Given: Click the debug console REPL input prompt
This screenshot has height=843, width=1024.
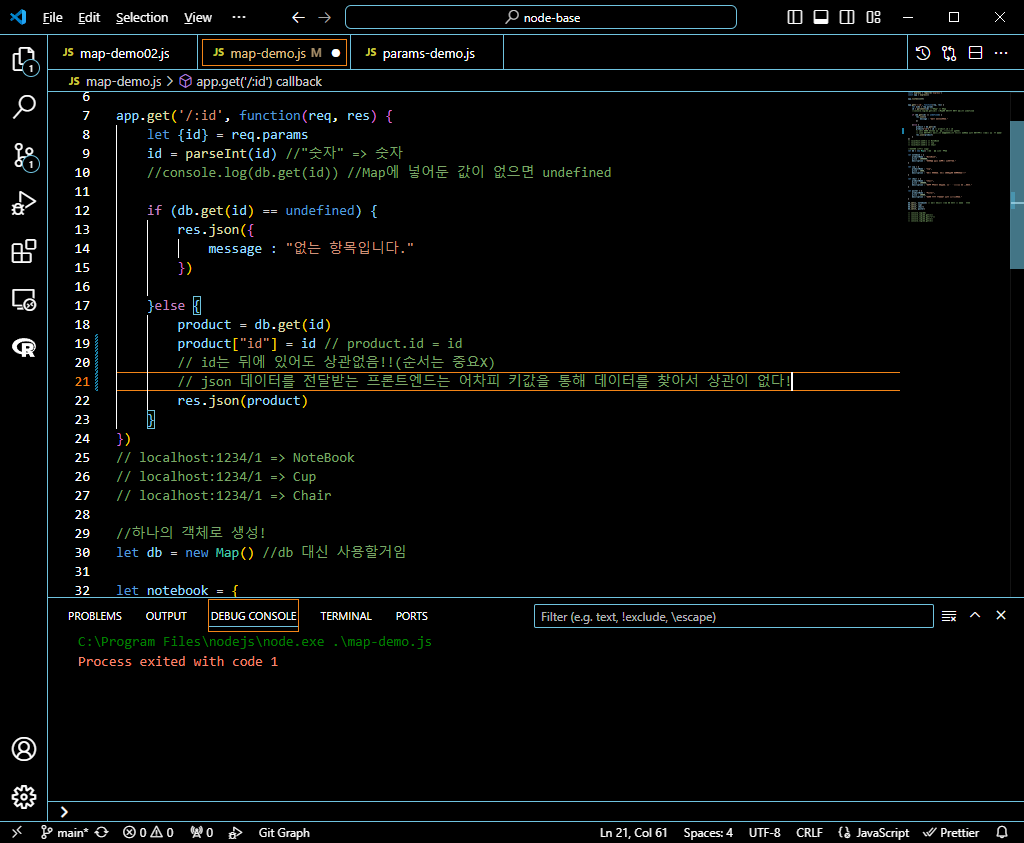Looking at the screenshot, I should 536,812.
